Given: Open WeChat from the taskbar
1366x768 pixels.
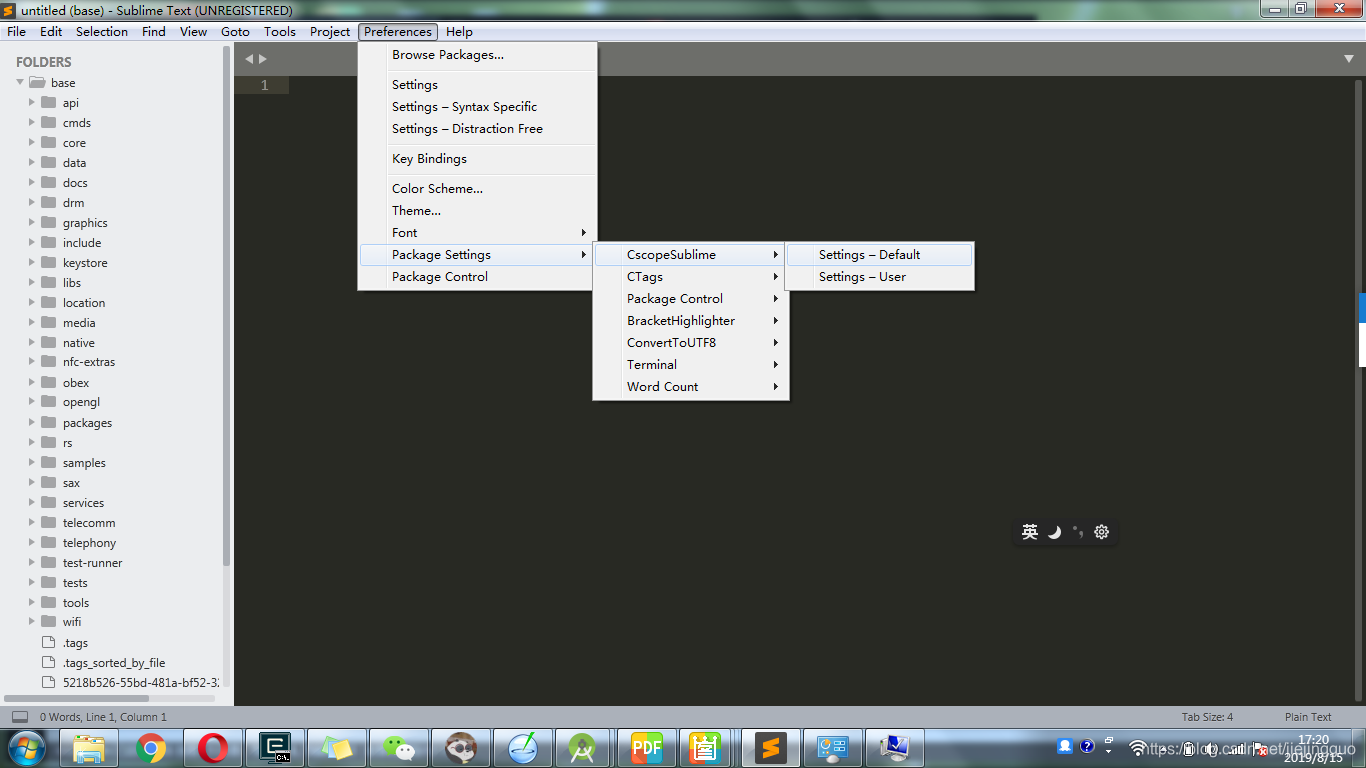Looking at the screenshot, I should 399,748.
